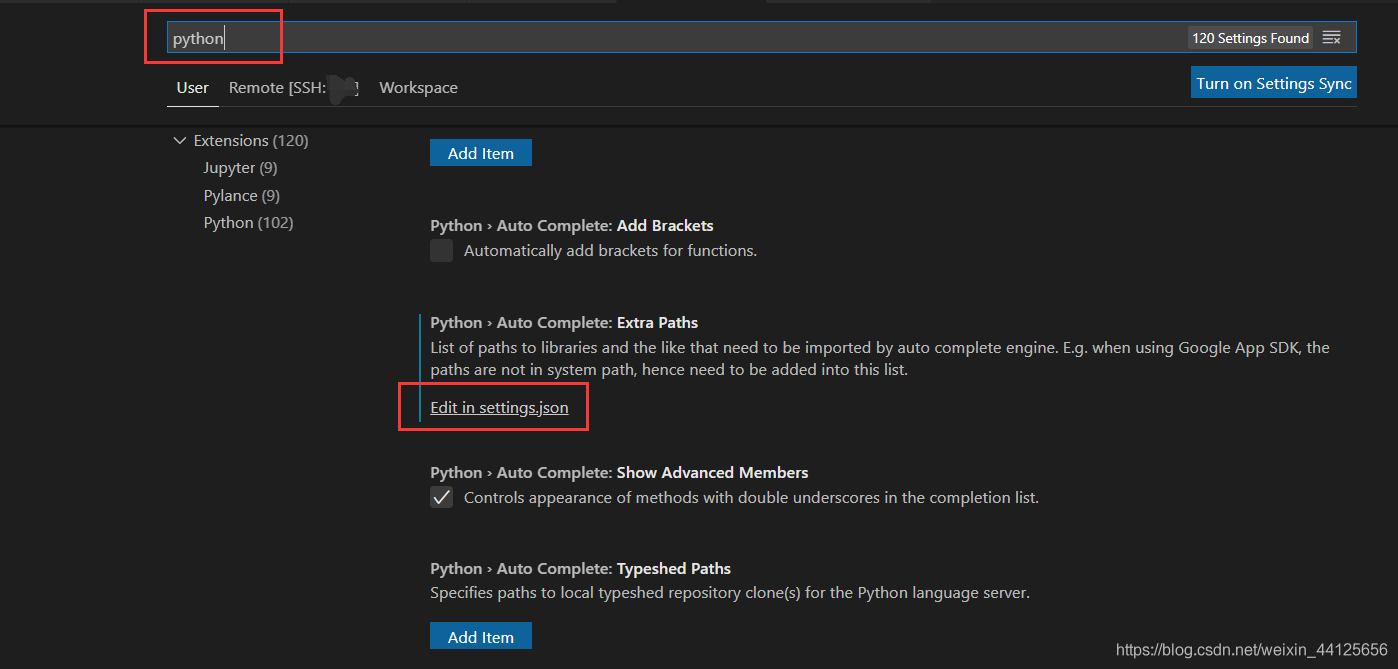Switch to the User settings tab
This screenshot has height=669, width=1398.
click(192, 88)
